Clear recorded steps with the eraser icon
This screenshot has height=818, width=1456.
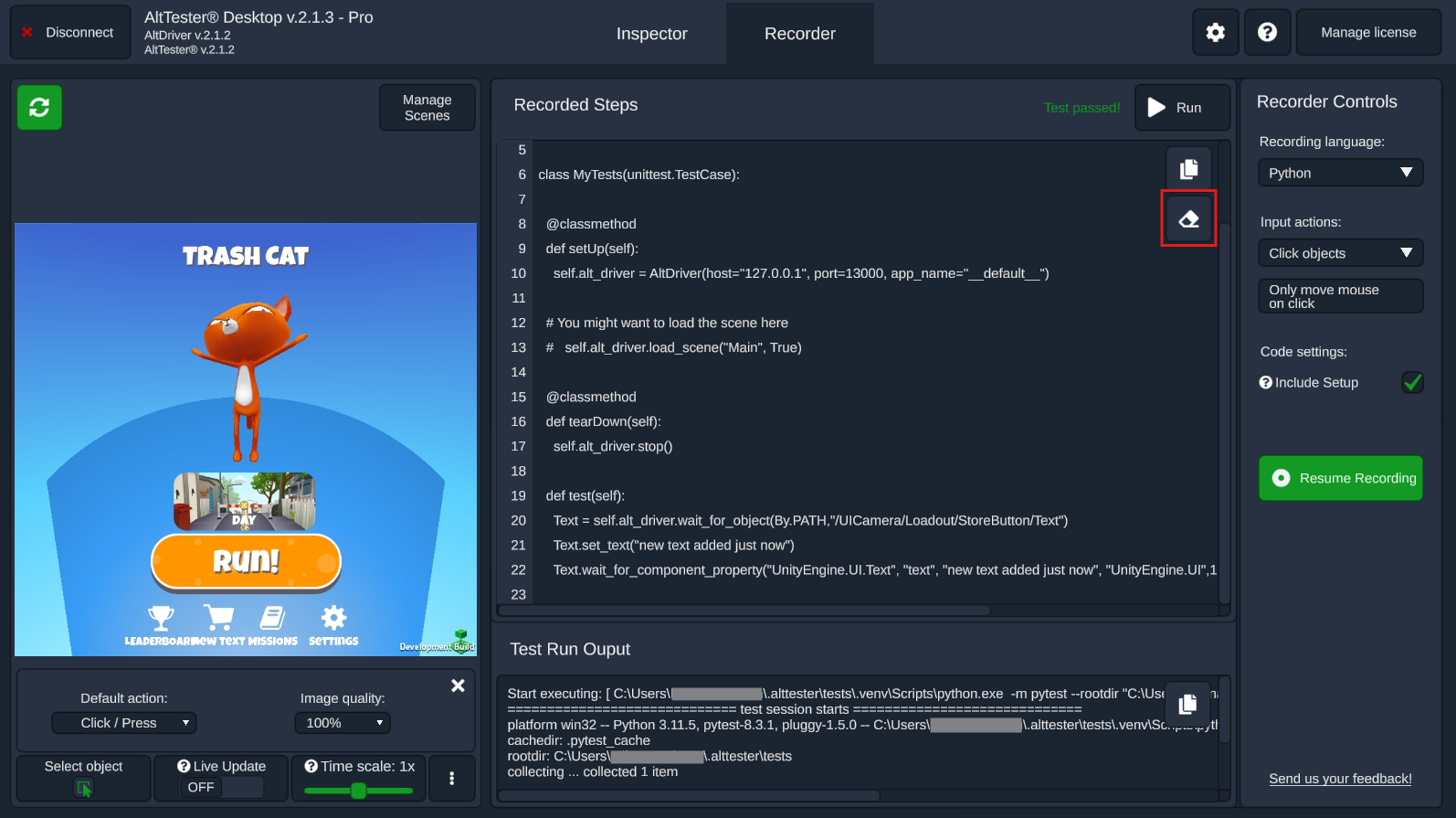tap(1188, 219)
